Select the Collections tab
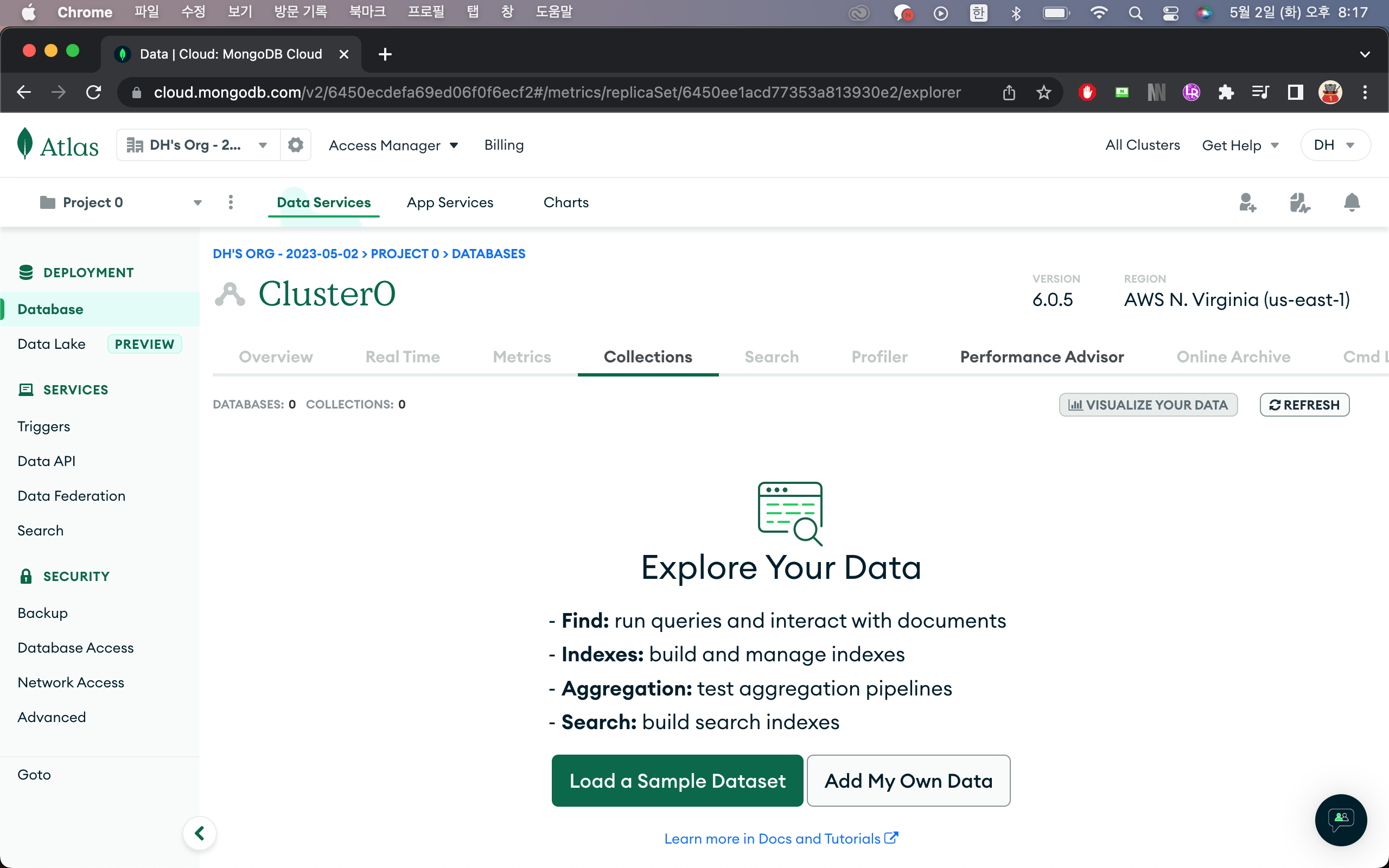Image resolution: width=1389 pixels, height=868 pixels. [648, 356]
